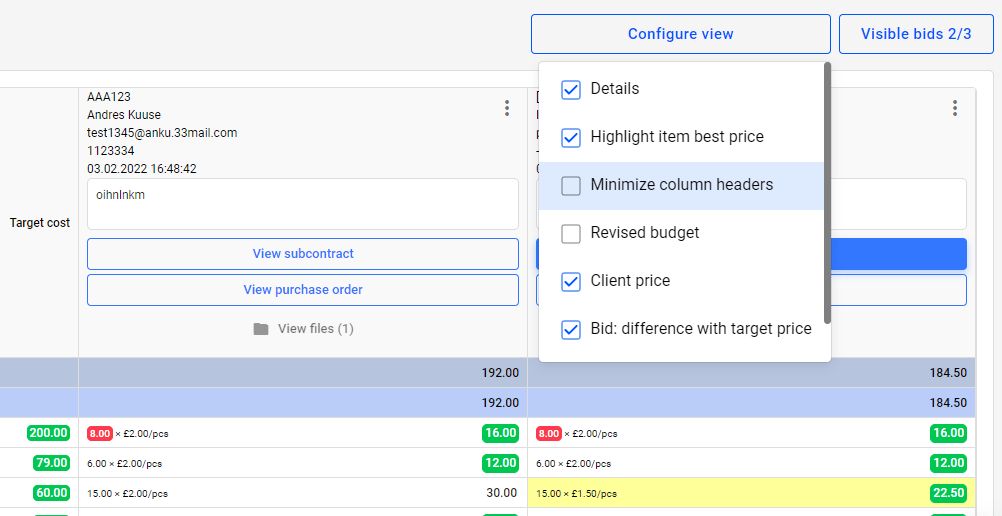The width and height of the screenshot is (1002, 516).
Task: Click the View purchase order button
Action: point(303,290)
